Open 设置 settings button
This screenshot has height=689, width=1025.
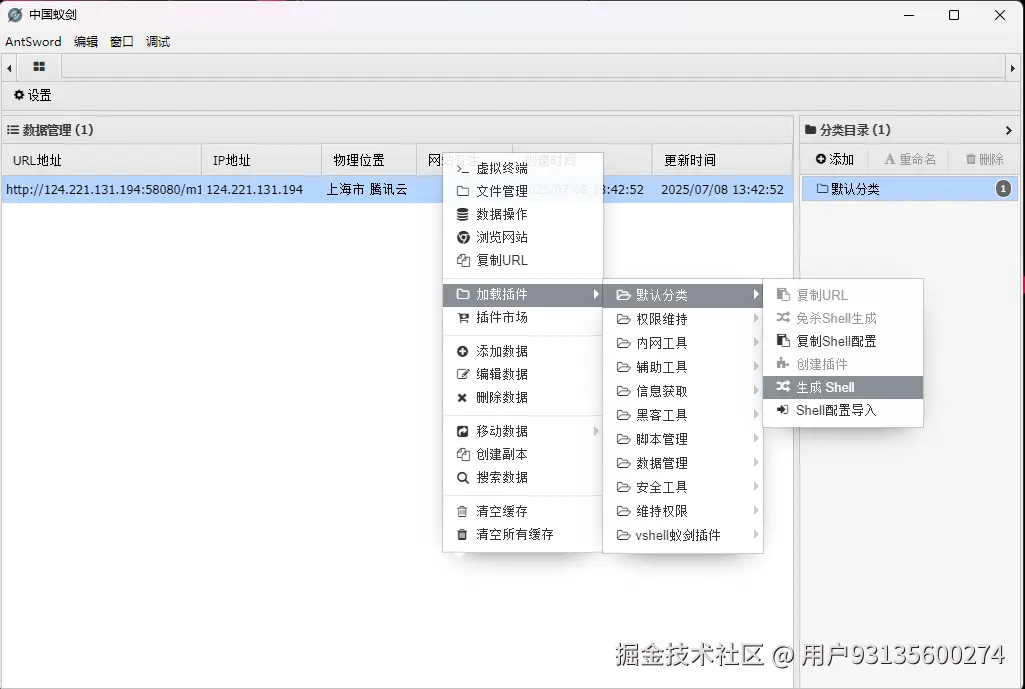[33, 95]
